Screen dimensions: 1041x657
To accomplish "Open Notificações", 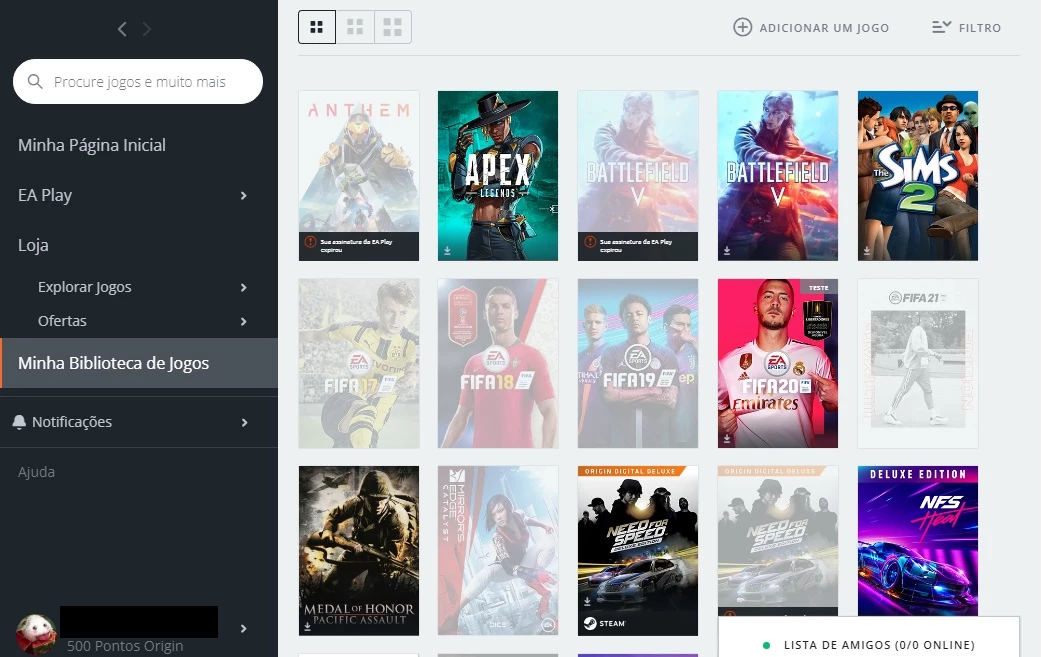I will (72, 422).
